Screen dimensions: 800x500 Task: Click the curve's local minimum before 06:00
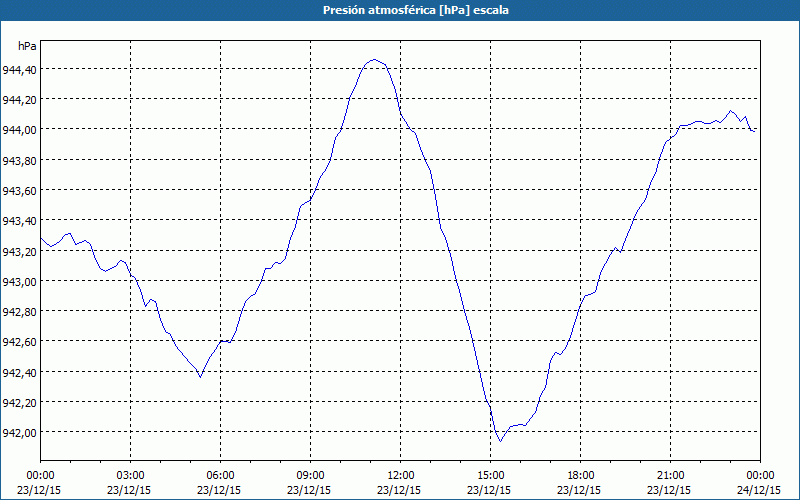[x=200, y=377]
